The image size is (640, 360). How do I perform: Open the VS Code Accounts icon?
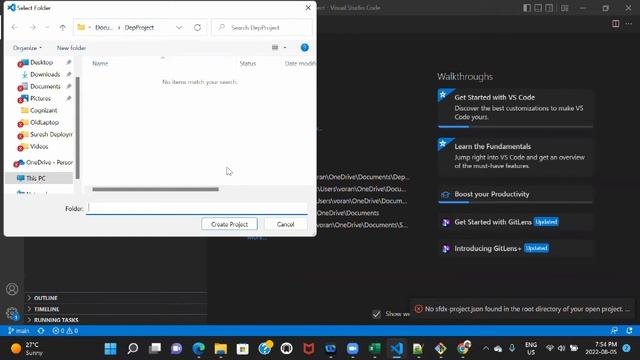(12, 289)
